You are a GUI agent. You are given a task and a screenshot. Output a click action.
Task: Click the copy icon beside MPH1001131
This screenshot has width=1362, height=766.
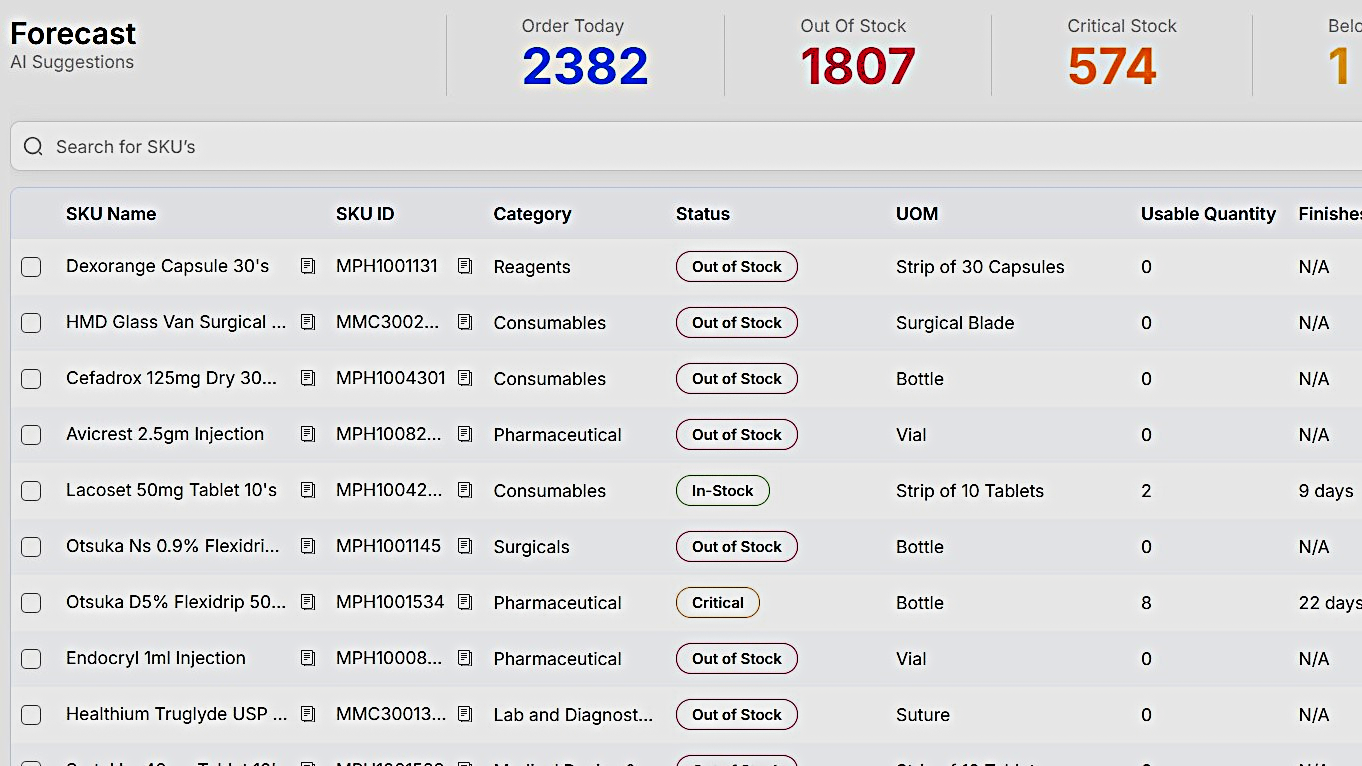pos(465,266)
